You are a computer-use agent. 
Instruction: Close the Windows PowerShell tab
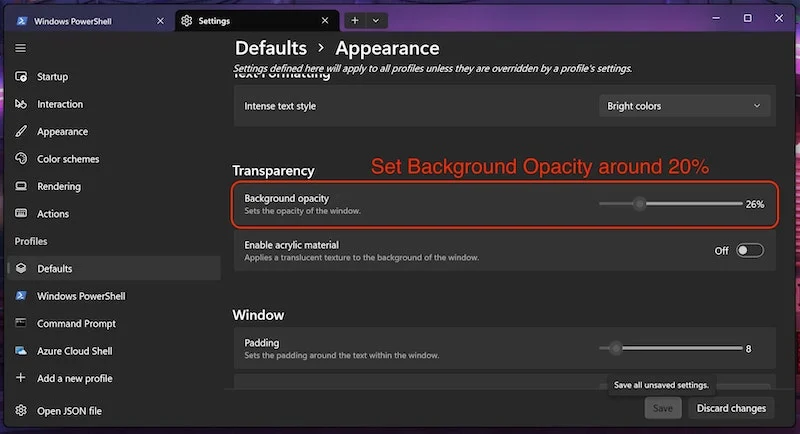tap(160, 21)
